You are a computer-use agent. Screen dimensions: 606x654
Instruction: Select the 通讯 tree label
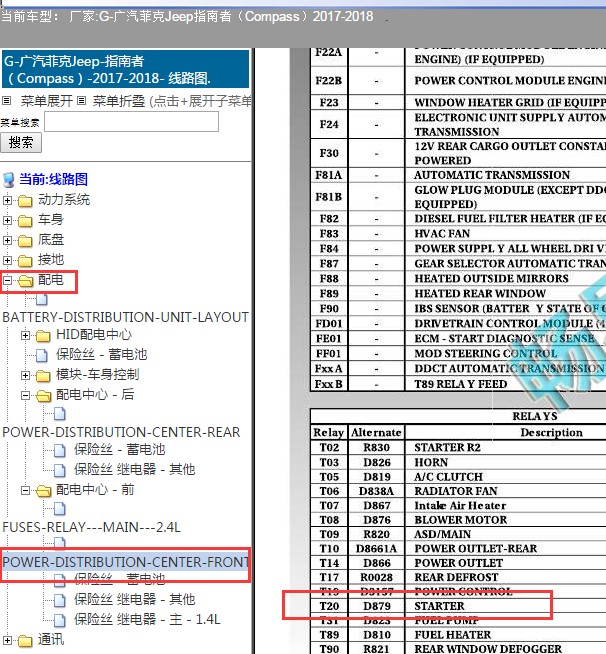pos(51,639)
